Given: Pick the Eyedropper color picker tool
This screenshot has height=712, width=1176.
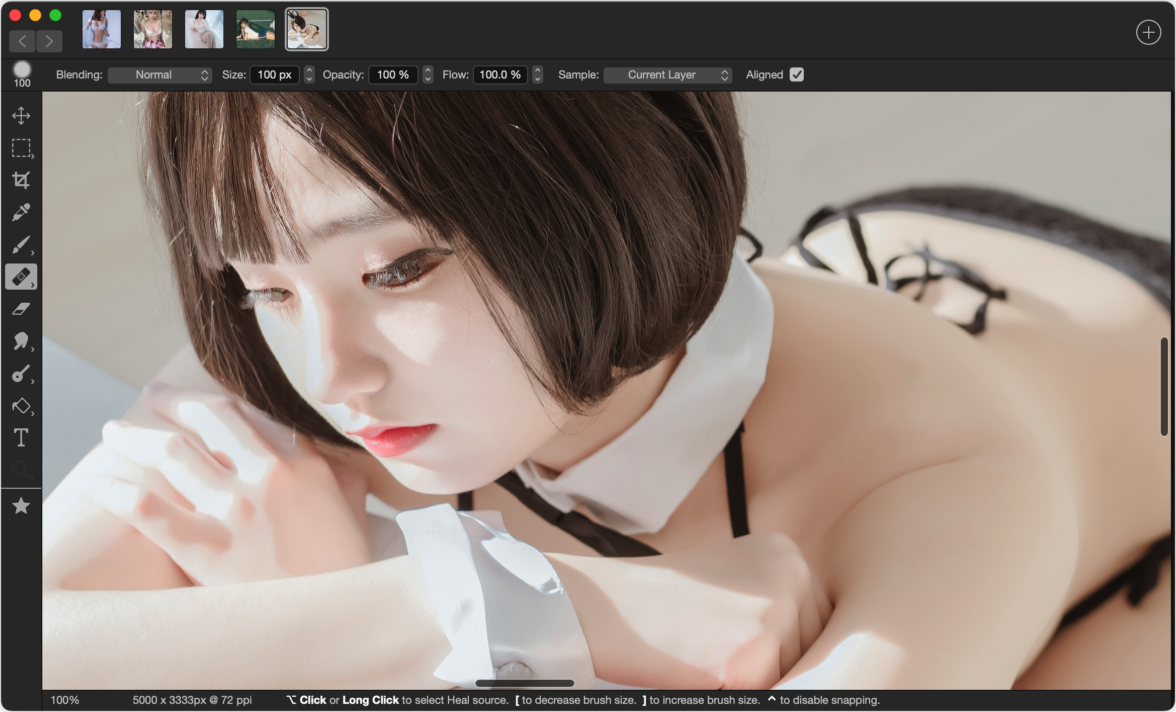Looking at the screenshot, I should tap(21, 212).
